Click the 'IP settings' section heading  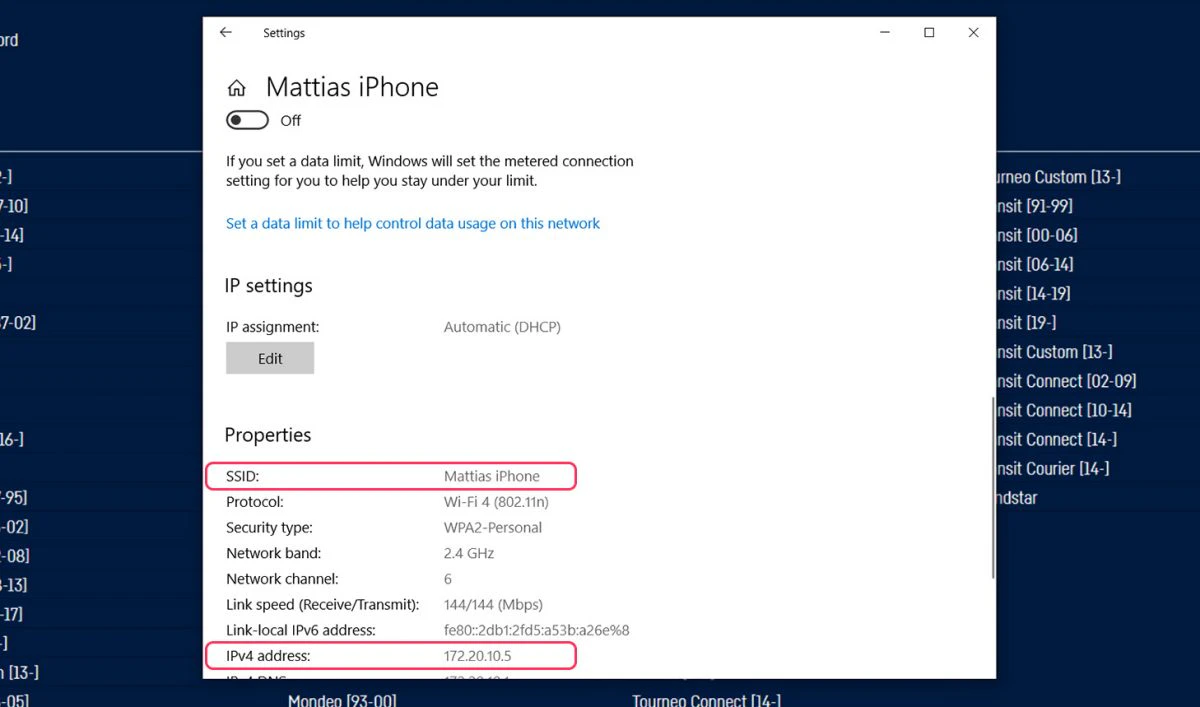(269, 286)
